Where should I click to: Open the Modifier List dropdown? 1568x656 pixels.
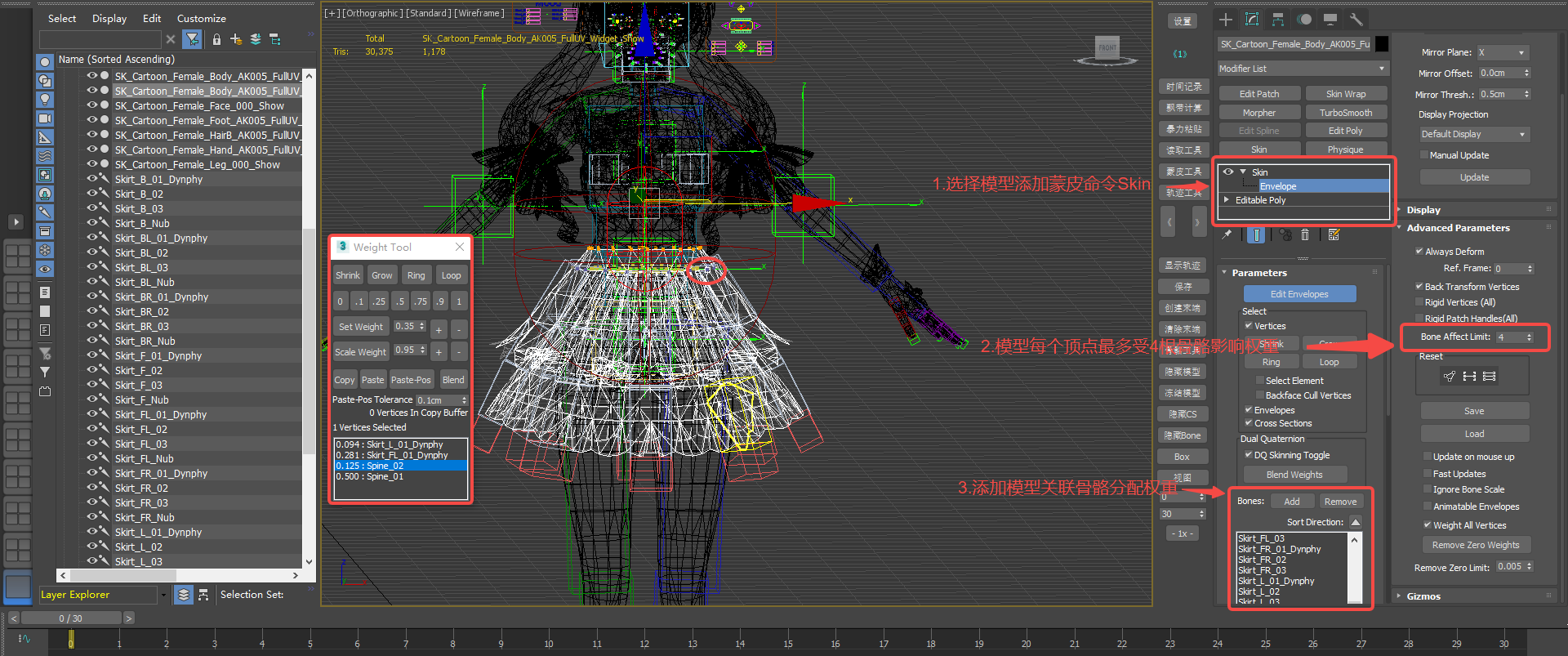point(1303,69)
